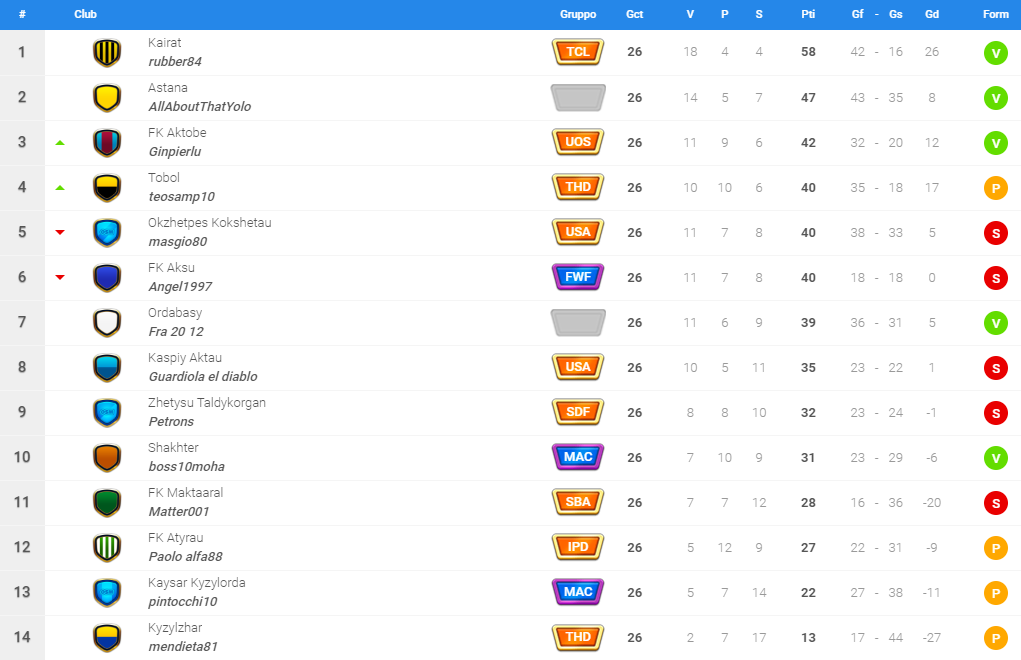Click the TCL group badge for Kairat
The height and width of the screenshot is (660, 1021).
pos(578,52)
